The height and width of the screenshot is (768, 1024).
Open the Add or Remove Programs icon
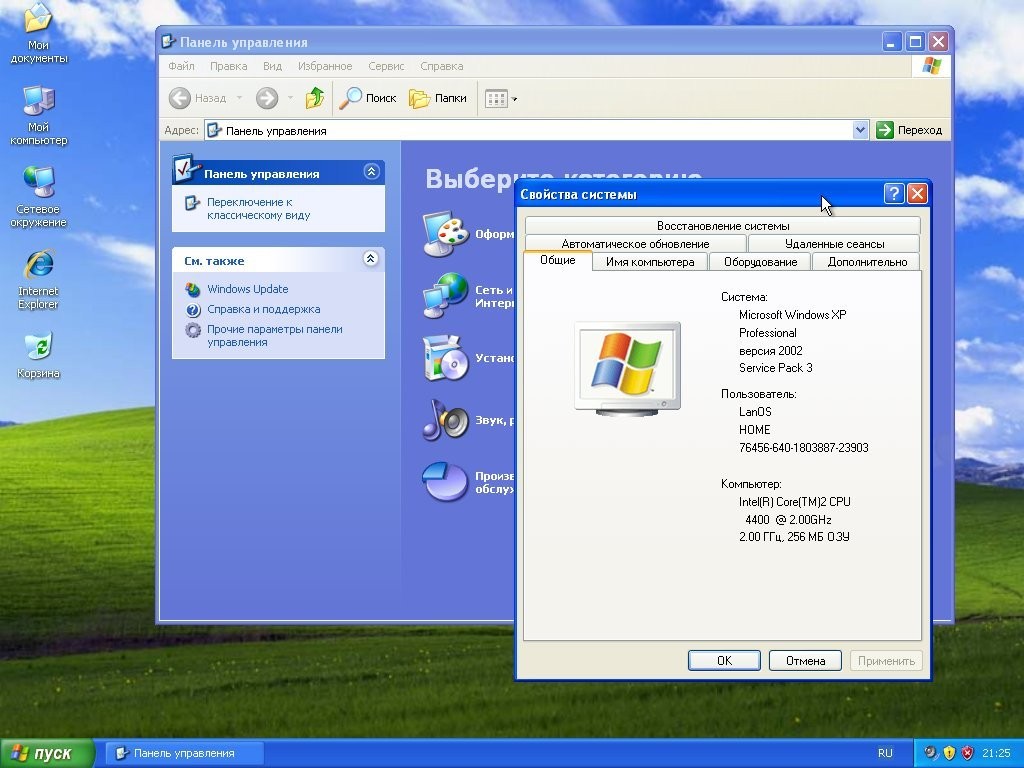445,358
